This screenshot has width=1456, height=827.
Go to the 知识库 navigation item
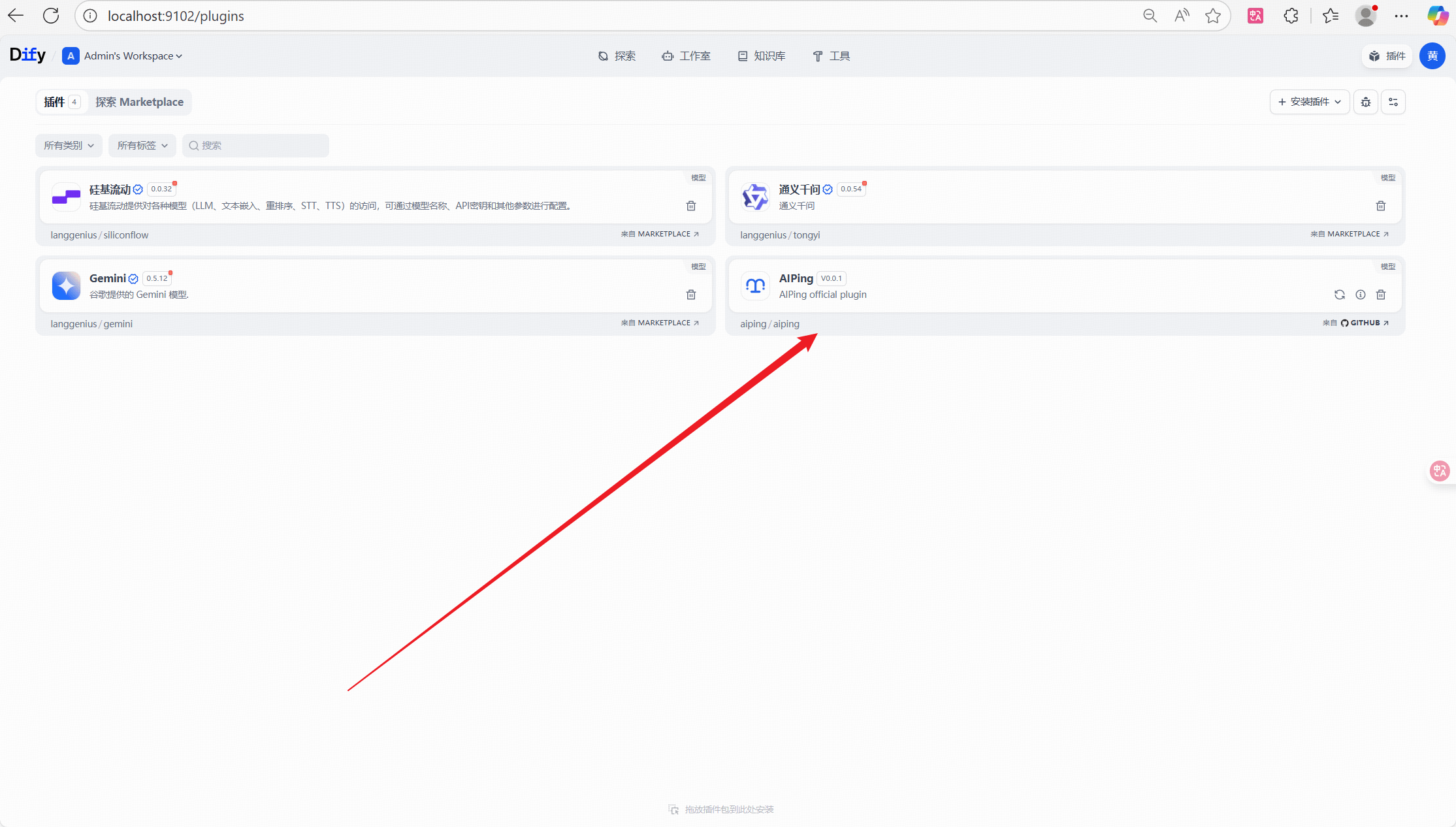[762, 56]
